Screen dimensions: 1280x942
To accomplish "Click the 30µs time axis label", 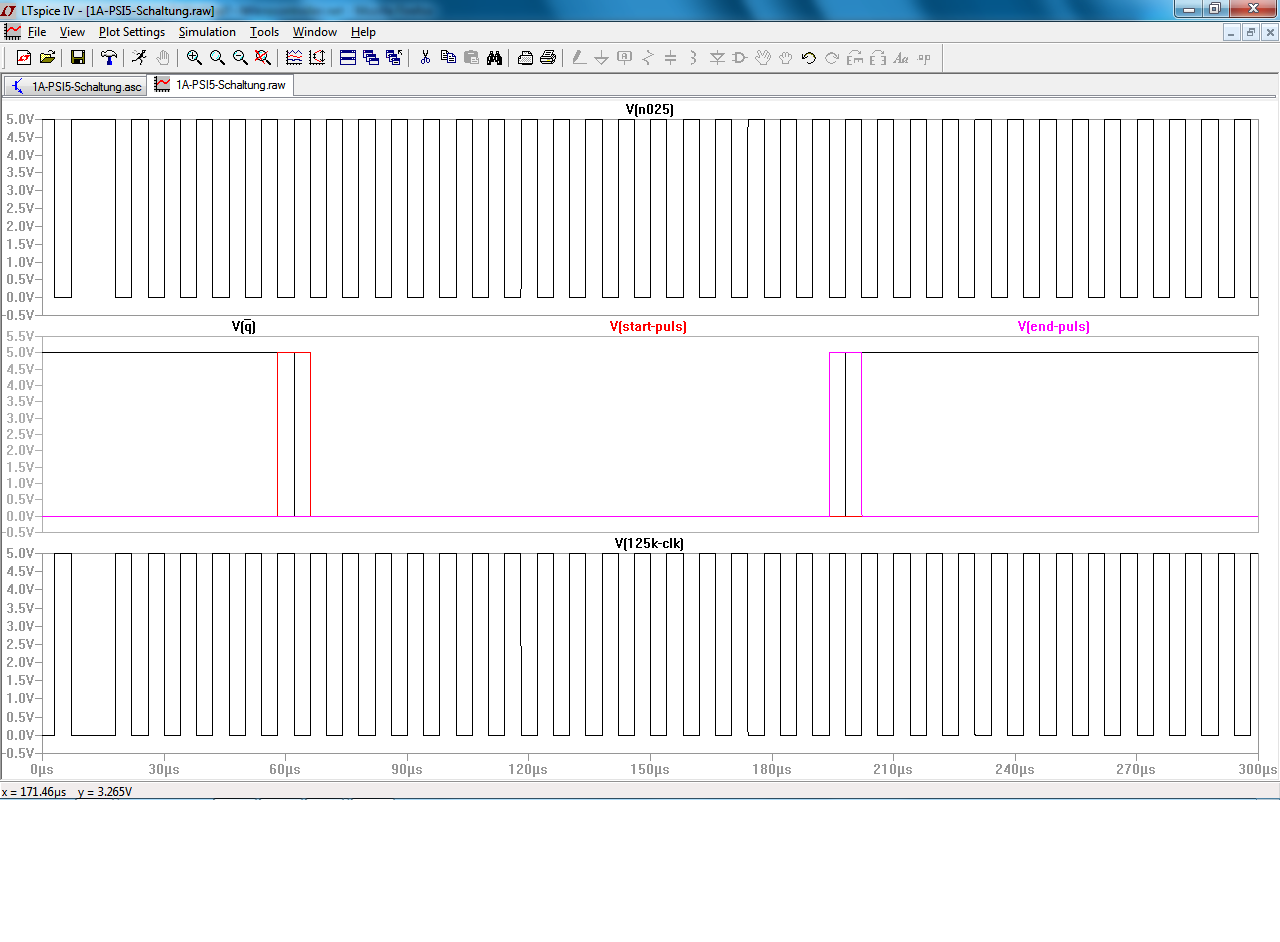I will [x=163, y=769].
